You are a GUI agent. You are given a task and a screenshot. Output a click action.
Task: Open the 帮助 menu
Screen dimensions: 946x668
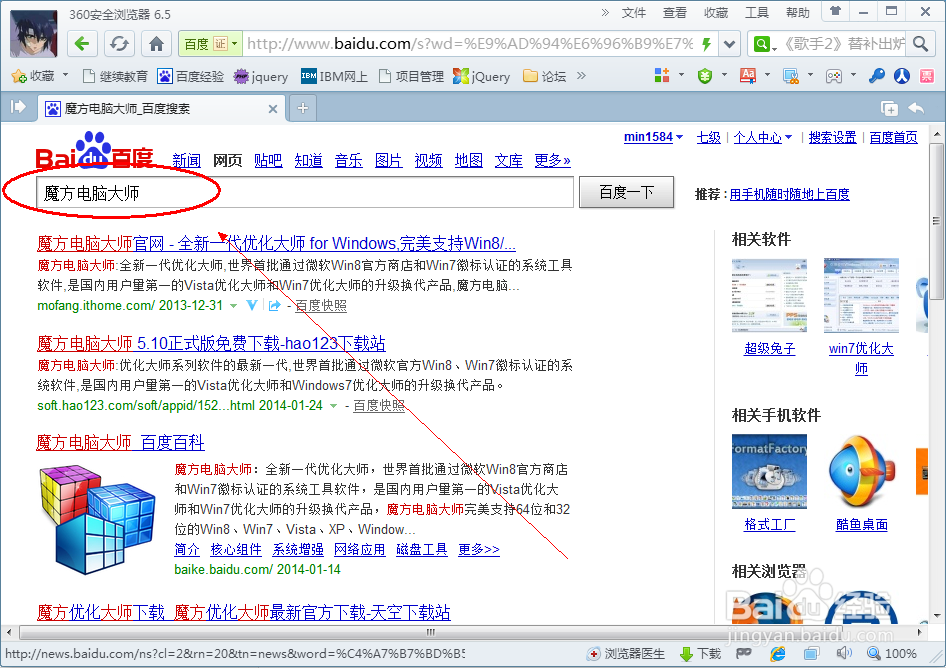pyautogui.click(x=798, y=13)
